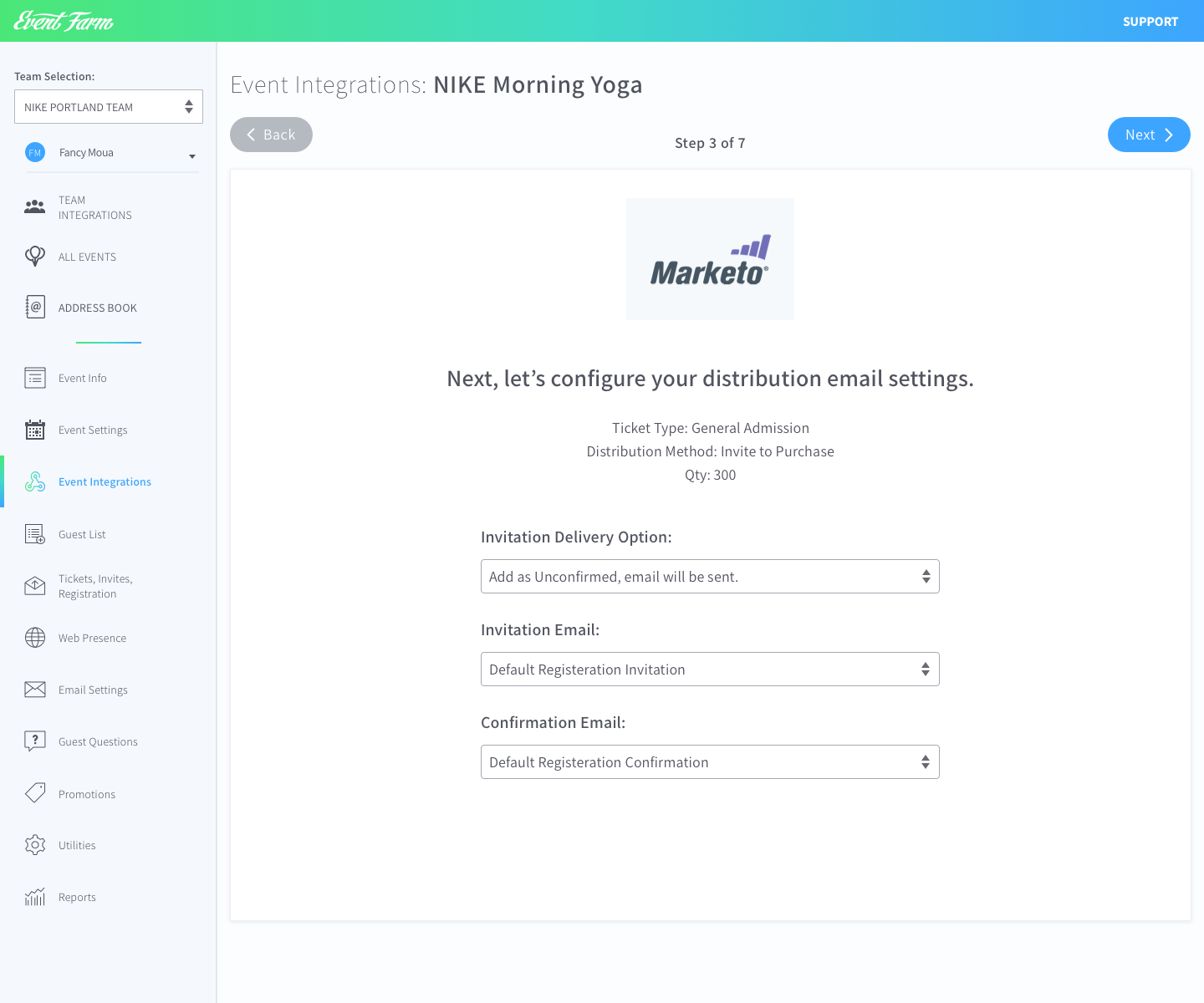Click the Promotions tag icon
Viewport: 1204px width, 1003px height.
pos(35,793)
